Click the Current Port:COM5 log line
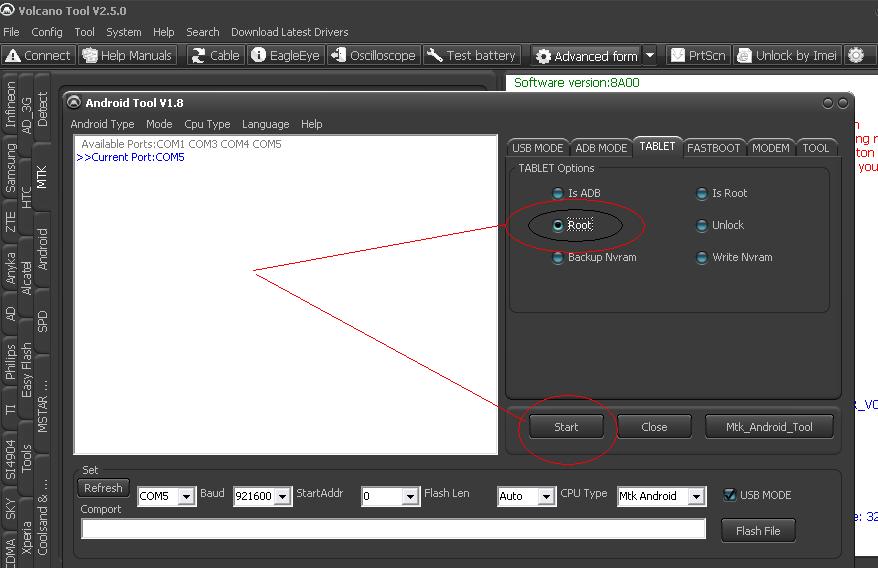 [x=130, y=157]
